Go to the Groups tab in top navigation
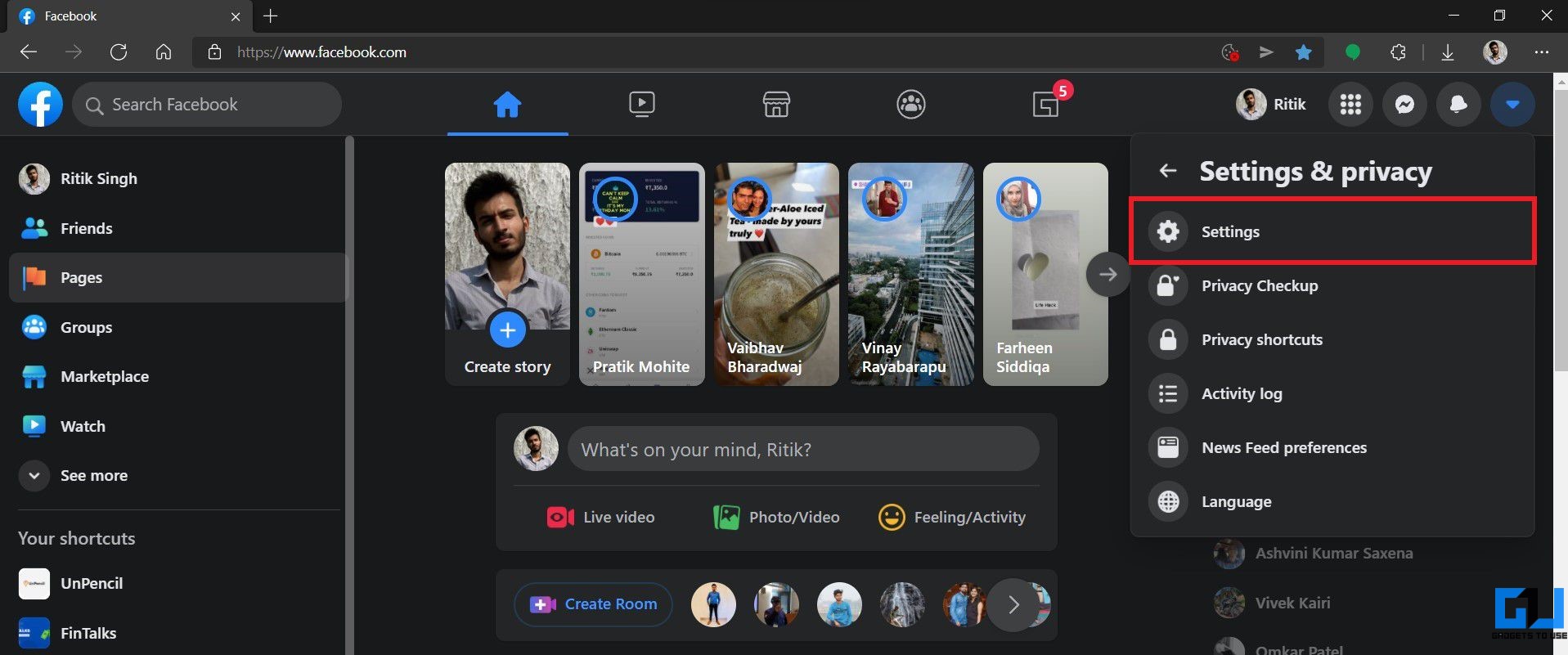The height and width of the screenshot is (655, 1568). (910, 104)
